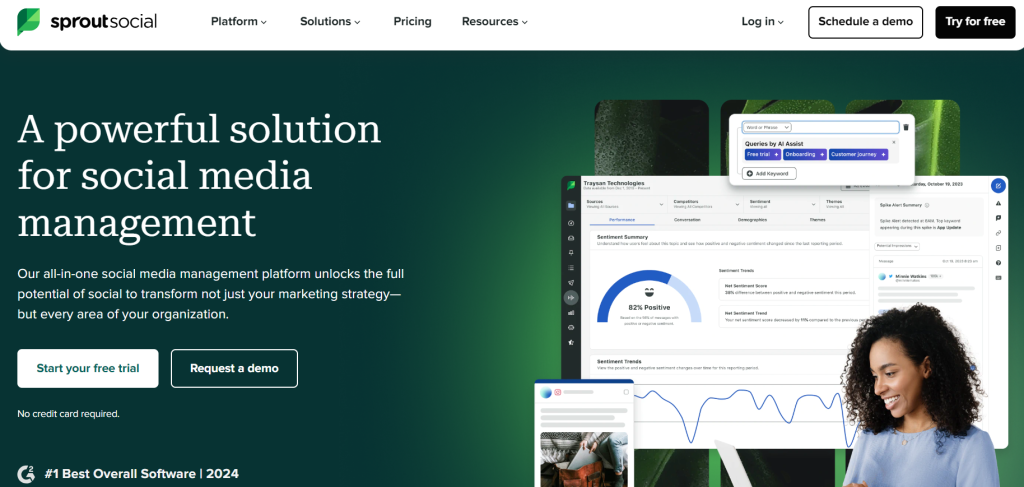Dismiss the Queries by AI Assist panel
Viewport: 1024px width, 487px height.
click(894, 142)
